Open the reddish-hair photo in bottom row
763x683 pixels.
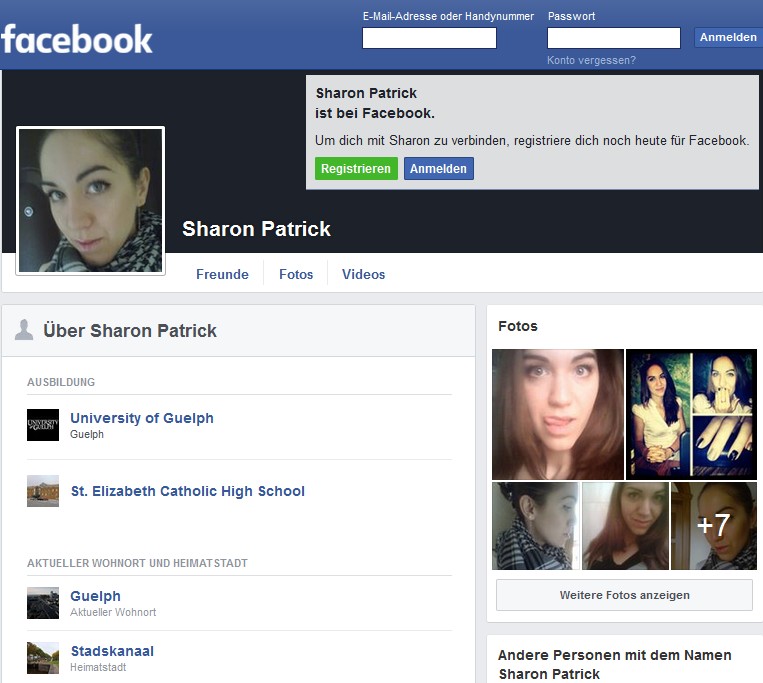[625, 526]
